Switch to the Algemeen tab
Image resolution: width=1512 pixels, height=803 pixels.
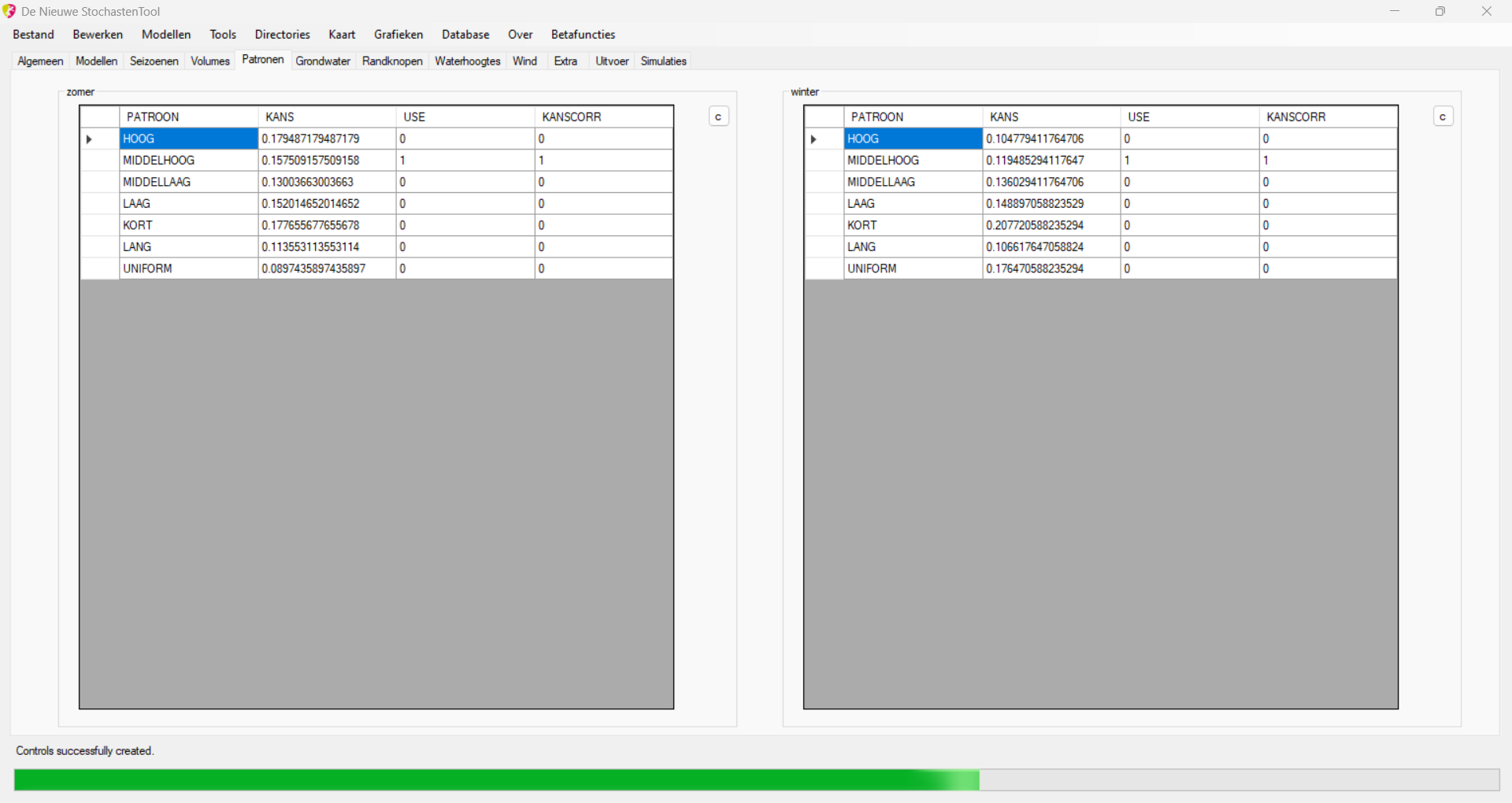pos(40,61)
